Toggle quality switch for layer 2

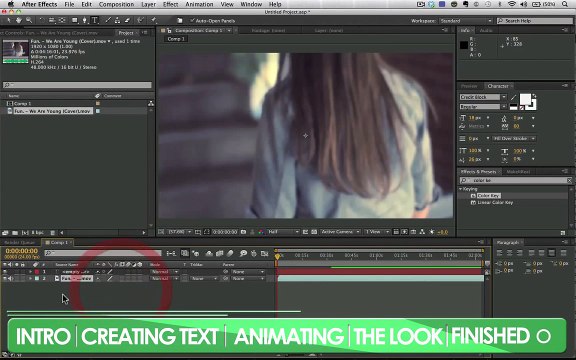tap(110, 279)
